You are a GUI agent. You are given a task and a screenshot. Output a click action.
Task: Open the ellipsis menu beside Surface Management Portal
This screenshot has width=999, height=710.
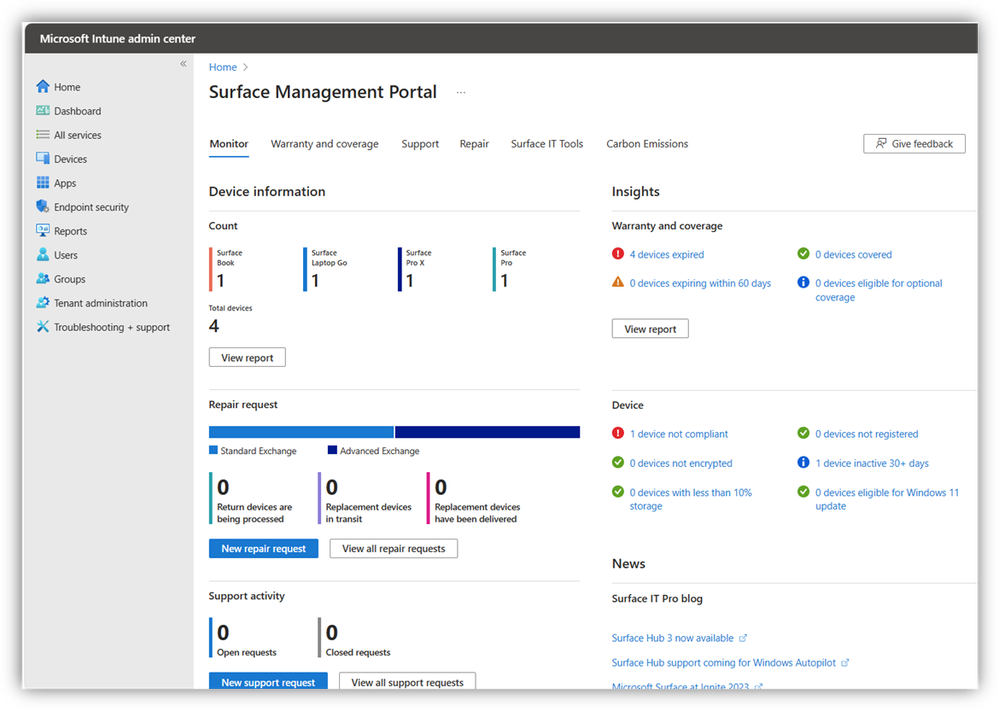(461, 92)
